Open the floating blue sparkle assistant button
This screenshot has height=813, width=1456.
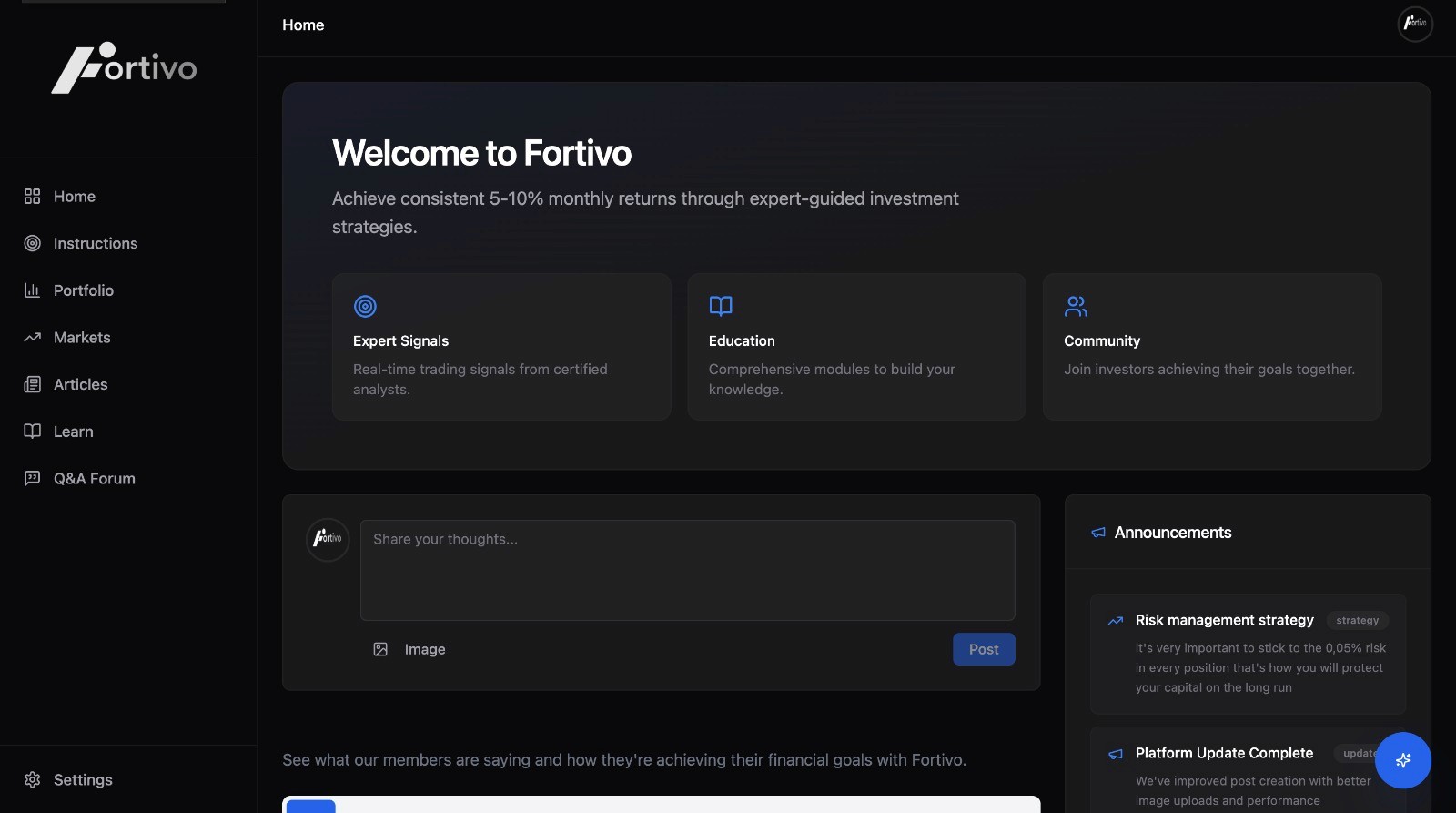tap(1402, 760)
